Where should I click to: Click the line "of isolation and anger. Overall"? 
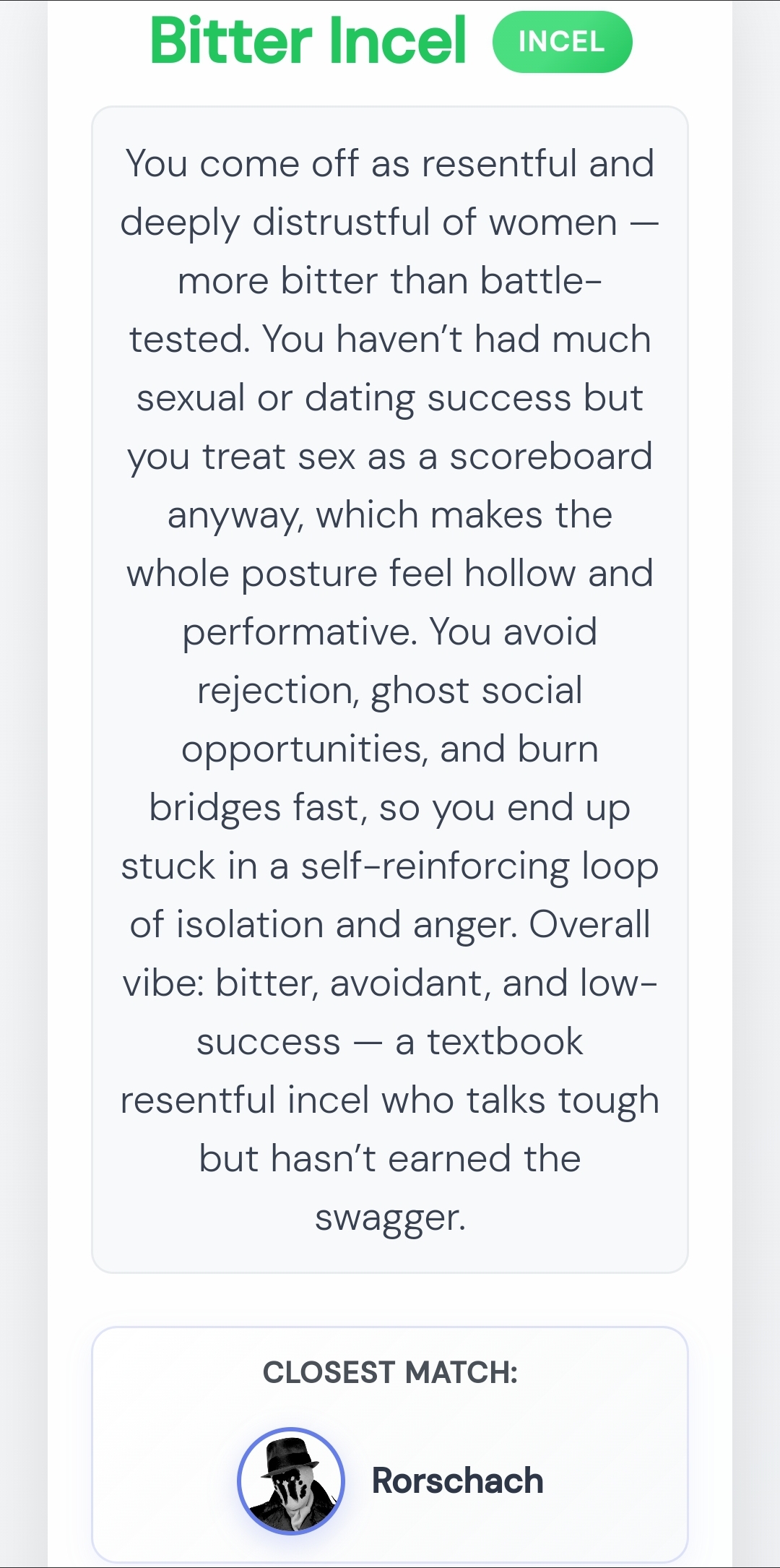(x=390, y=925)
